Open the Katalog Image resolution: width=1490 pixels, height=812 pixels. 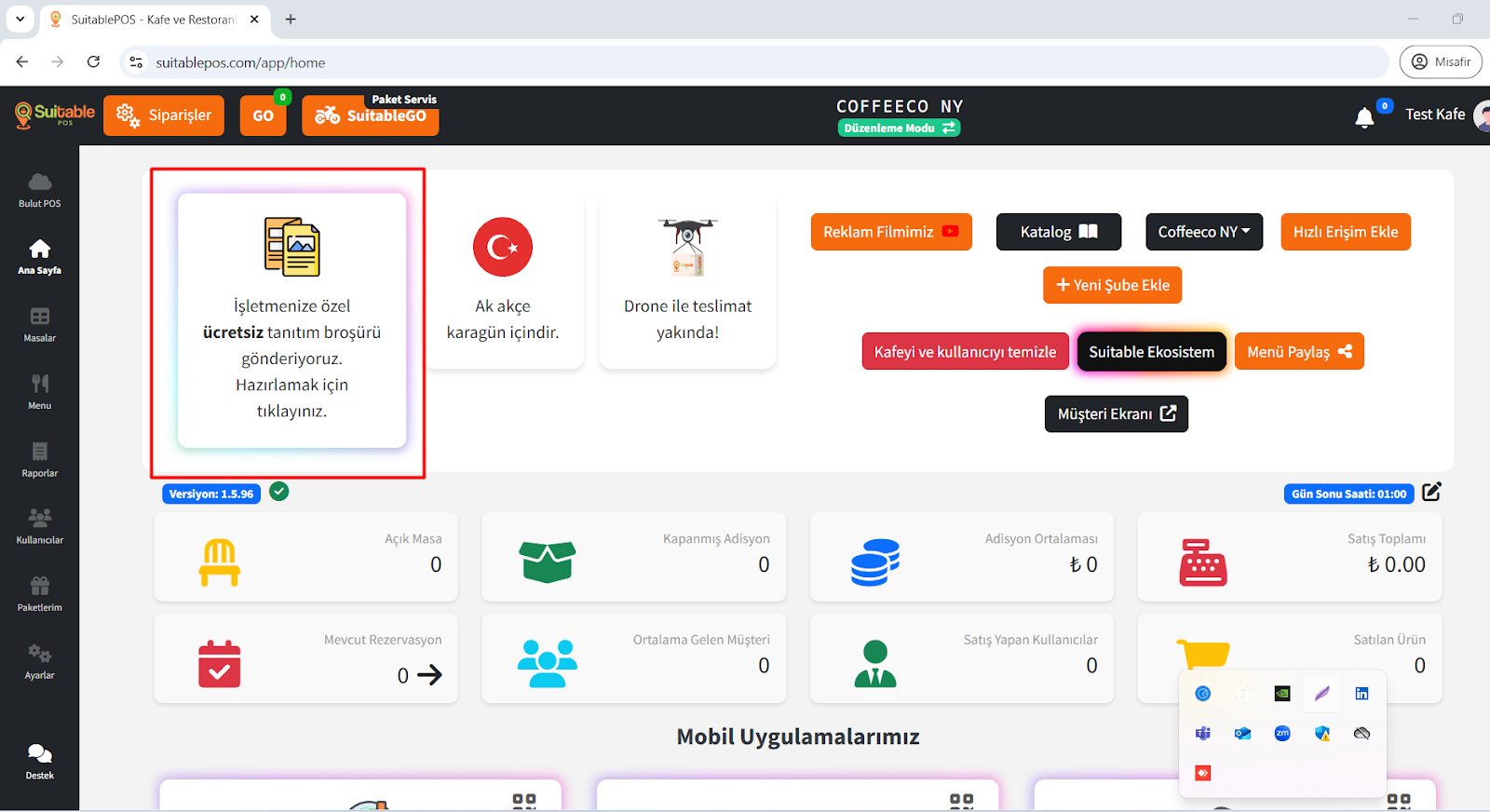[x=1059, y=232]
